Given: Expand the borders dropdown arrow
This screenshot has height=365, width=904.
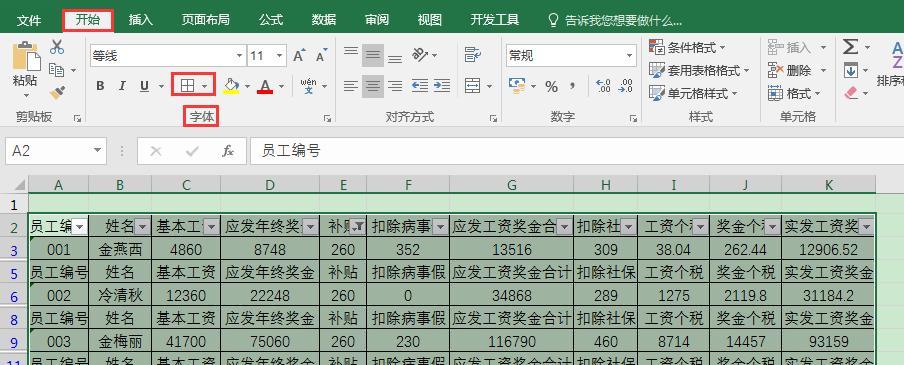Looking at the screenshot, I should (x=205, y=86).
